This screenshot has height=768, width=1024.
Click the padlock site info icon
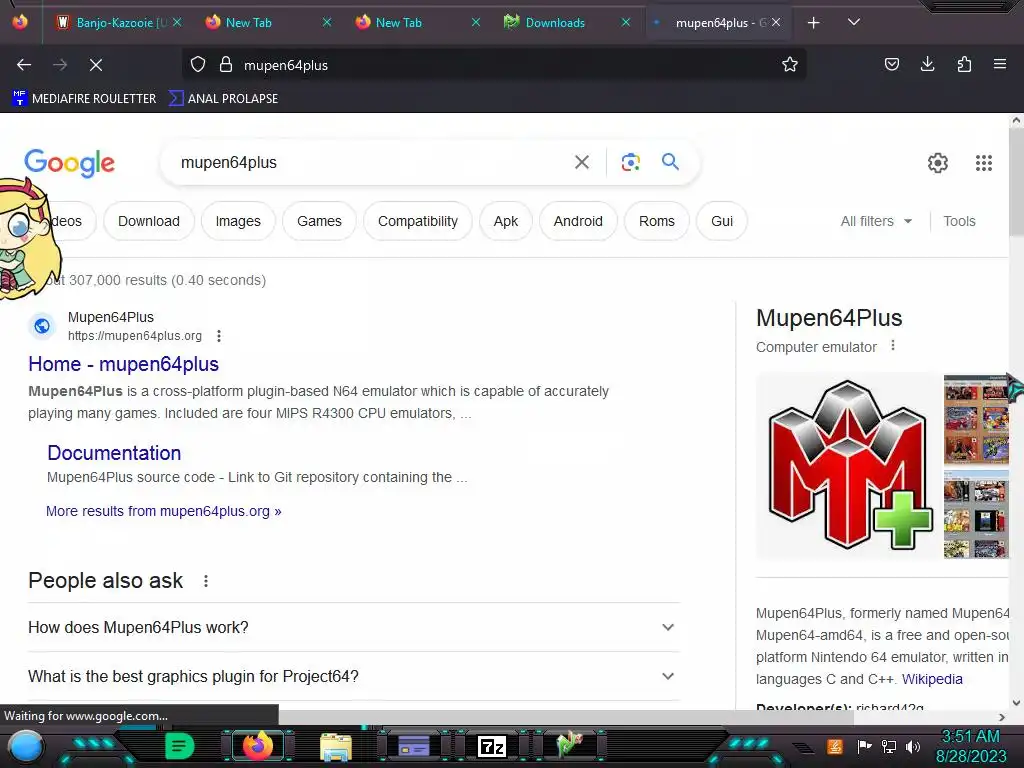(226, 65)
